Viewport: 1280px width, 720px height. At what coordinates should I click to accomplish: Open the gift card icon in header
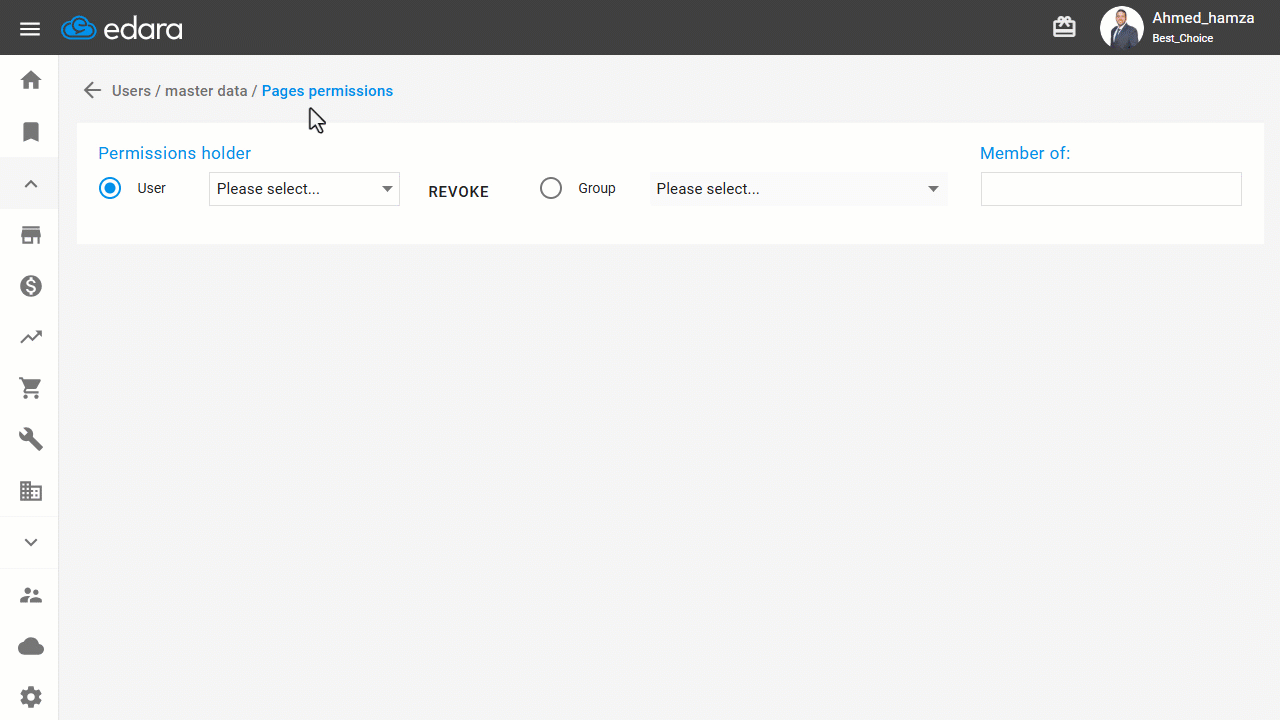pos(1064,28)
